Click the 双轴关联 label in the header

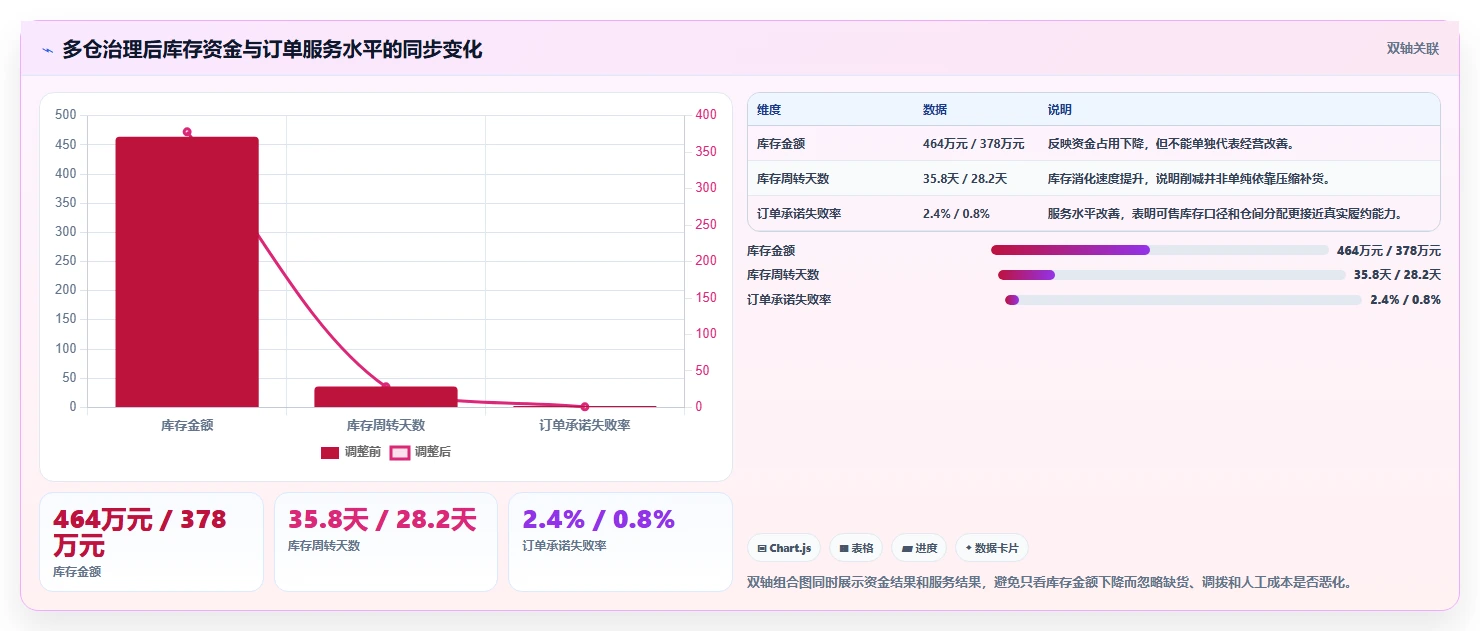tap(1412, 49)
